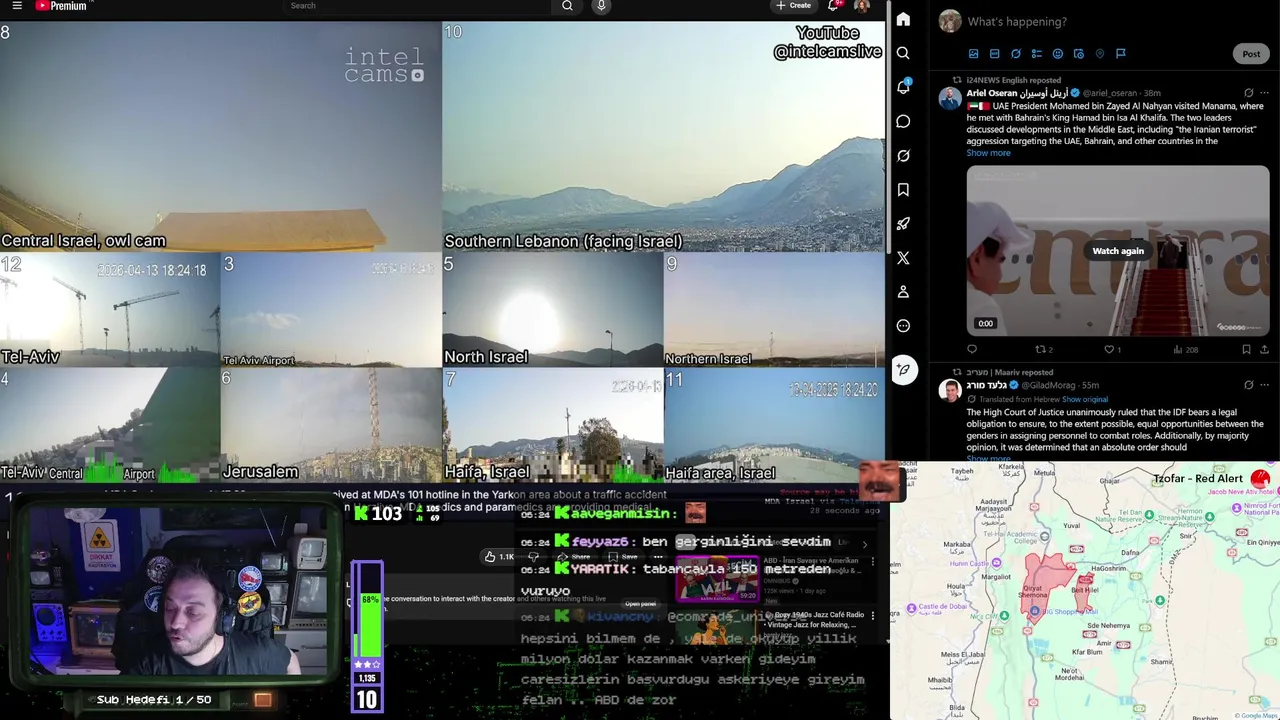Bookmark the Ariel Oseran post
This screenshot has height=720, width=1280.
(1246, 349)
